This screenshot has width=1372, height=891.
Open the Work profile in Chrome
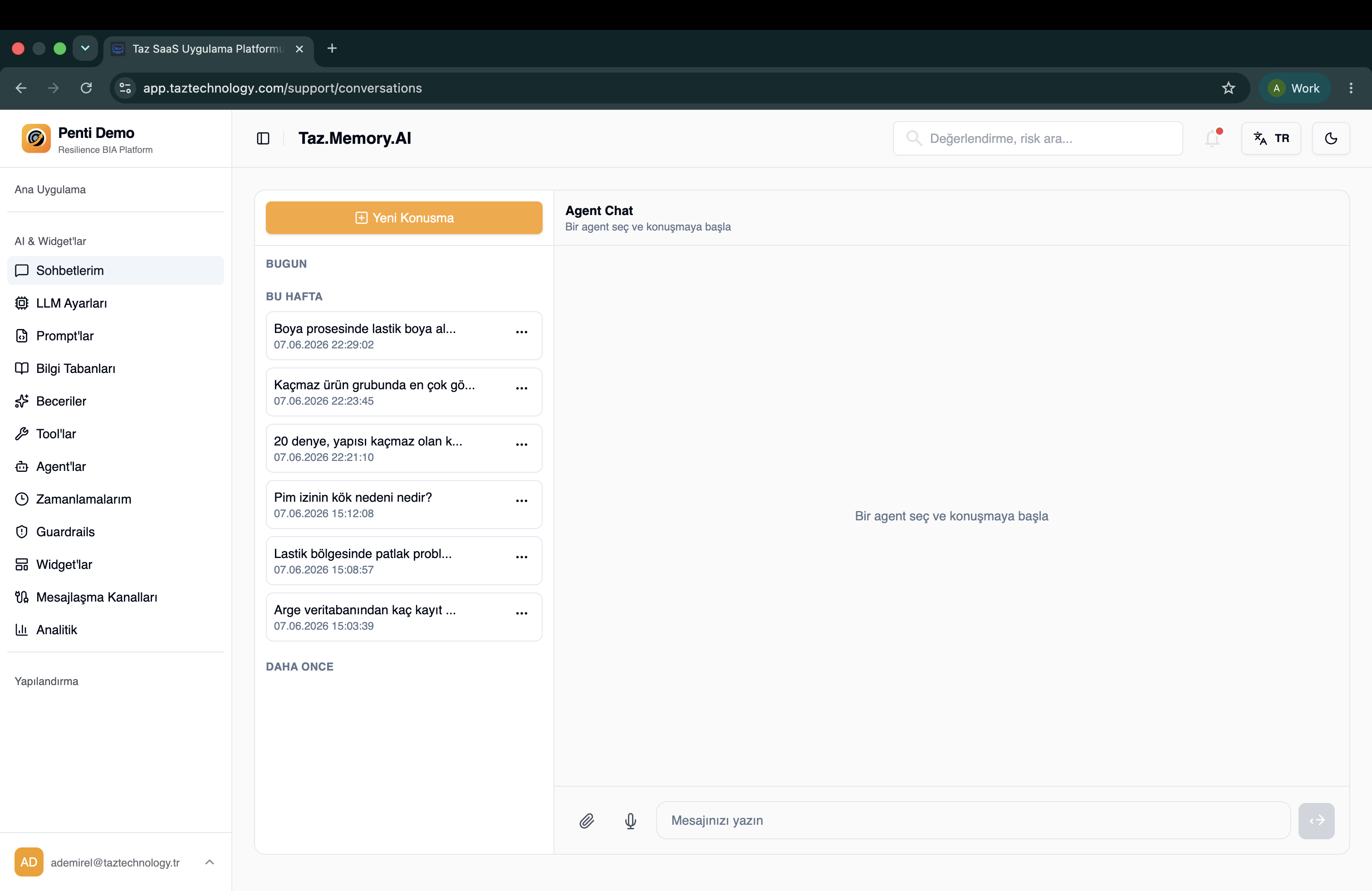1294,88
